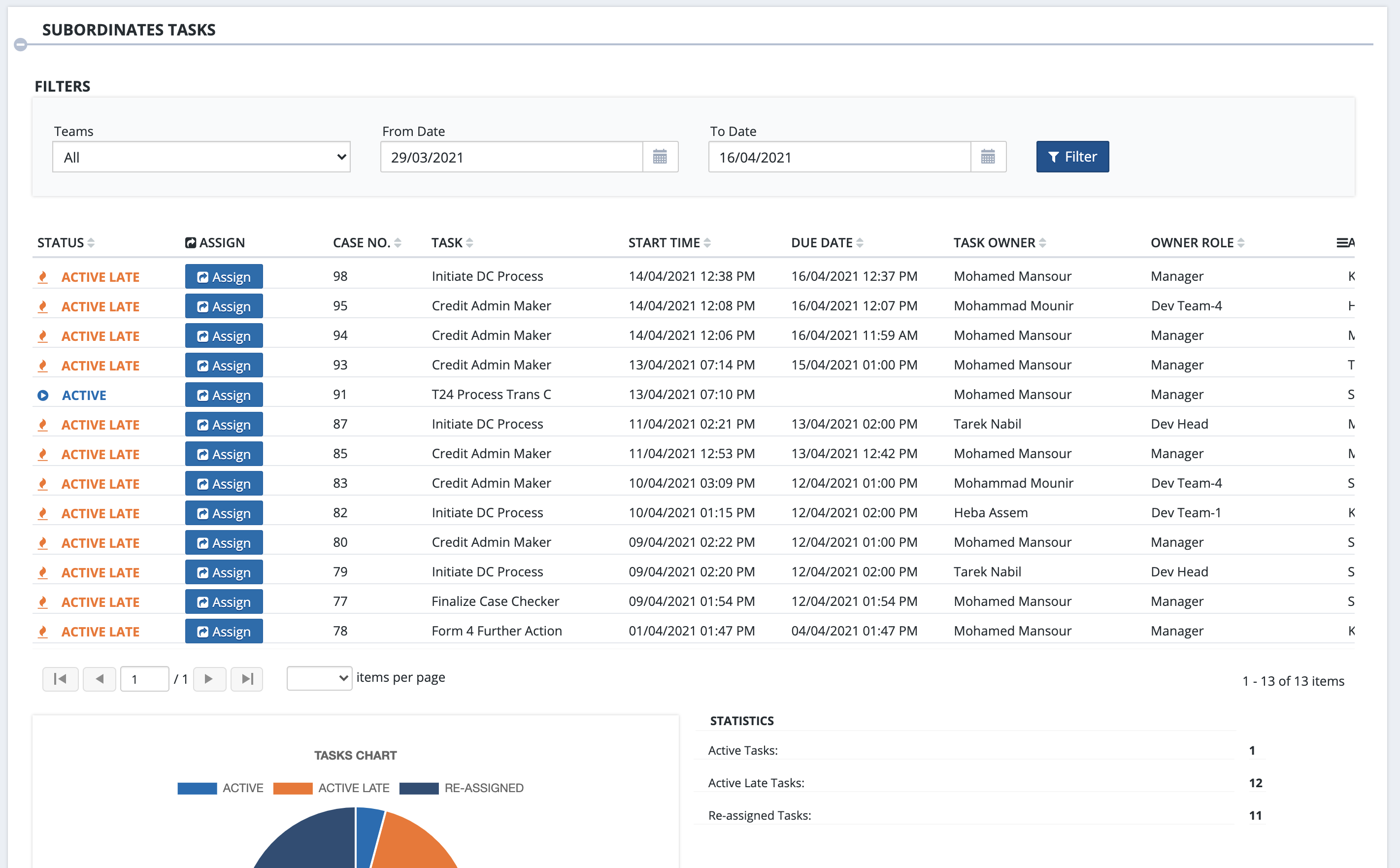Open the calendar picker for From Date
The height and width of the screenshot is (868, 1400).
pos(661,157)
